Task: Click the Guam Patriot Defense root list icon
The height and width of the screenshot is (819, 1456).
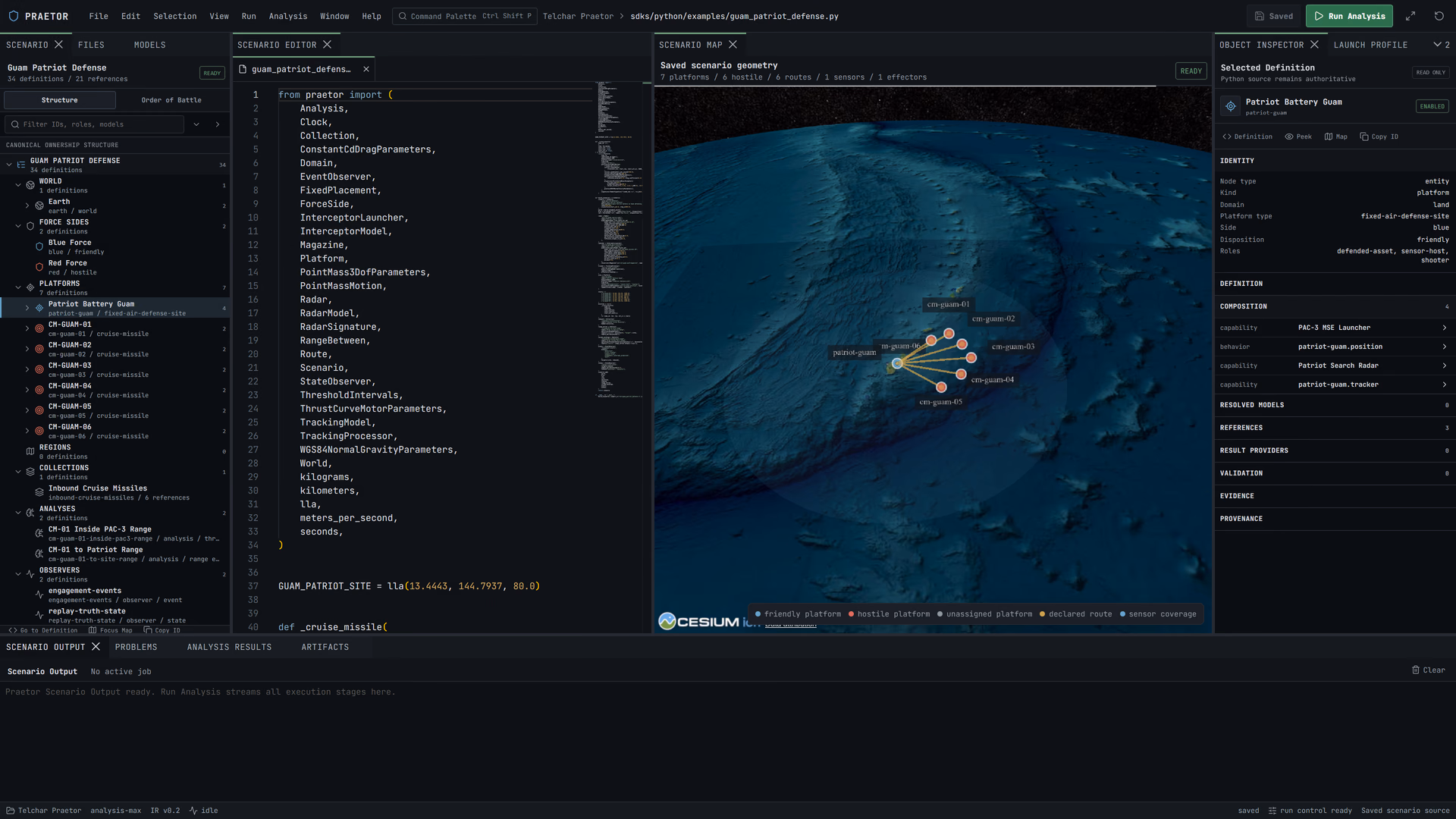Action: click(x=21, y=165)
